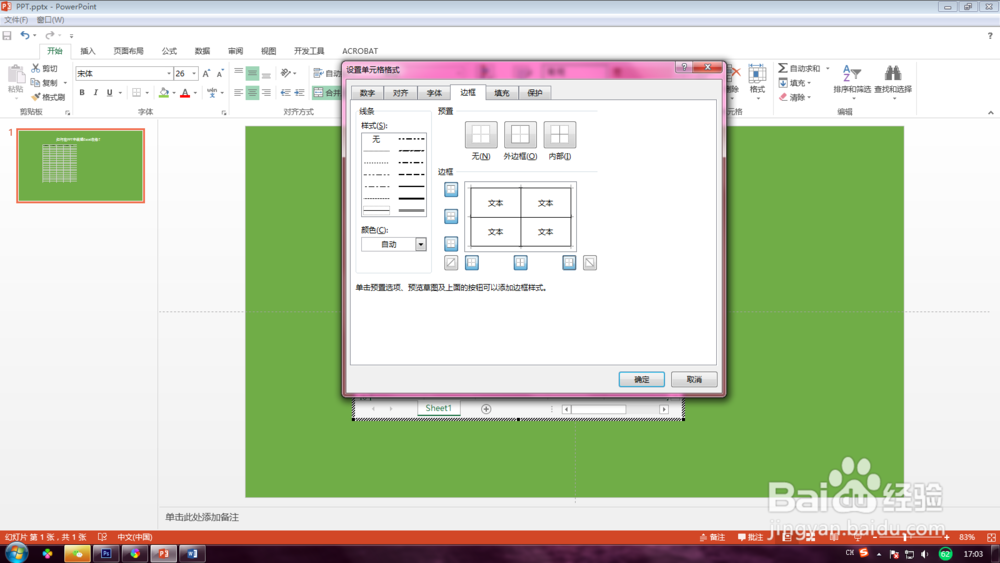Toggle the right border button
The width and height of the screenshot is (1000, 563).
point(569,263)
